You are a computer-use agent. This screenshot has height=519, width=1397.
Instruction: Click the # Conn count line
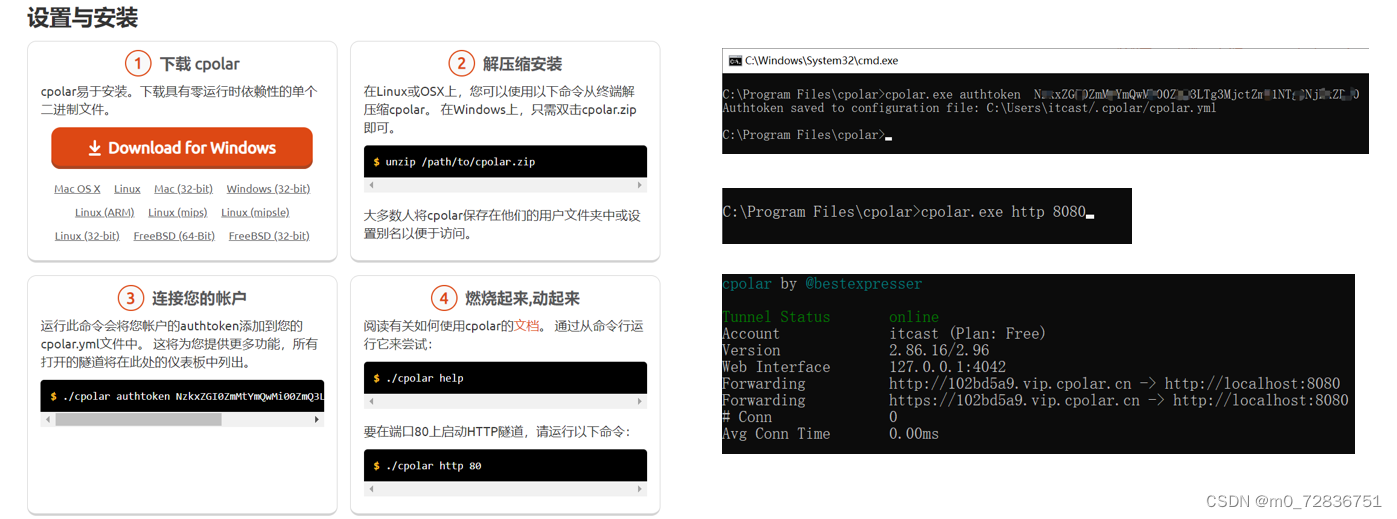pyautogui.click(x=810, y=417)
